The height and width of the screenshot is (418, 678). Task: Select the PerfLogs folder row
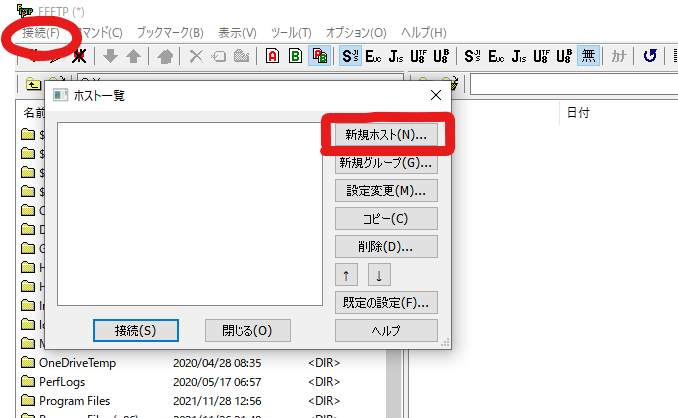coord(201,382)
